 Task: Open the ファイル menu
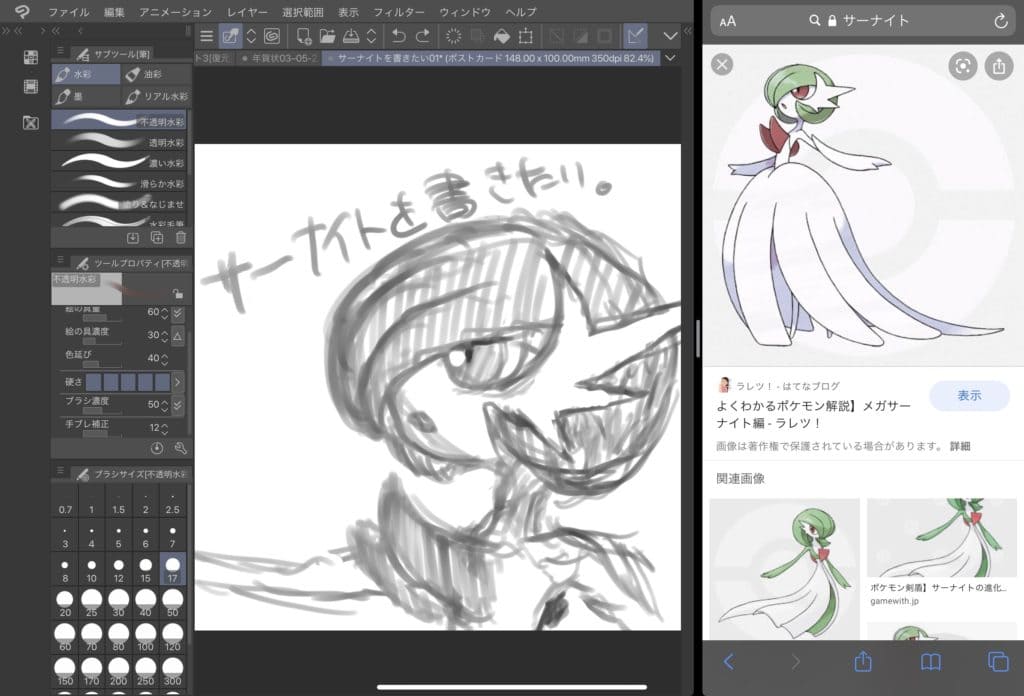(69, 12)
